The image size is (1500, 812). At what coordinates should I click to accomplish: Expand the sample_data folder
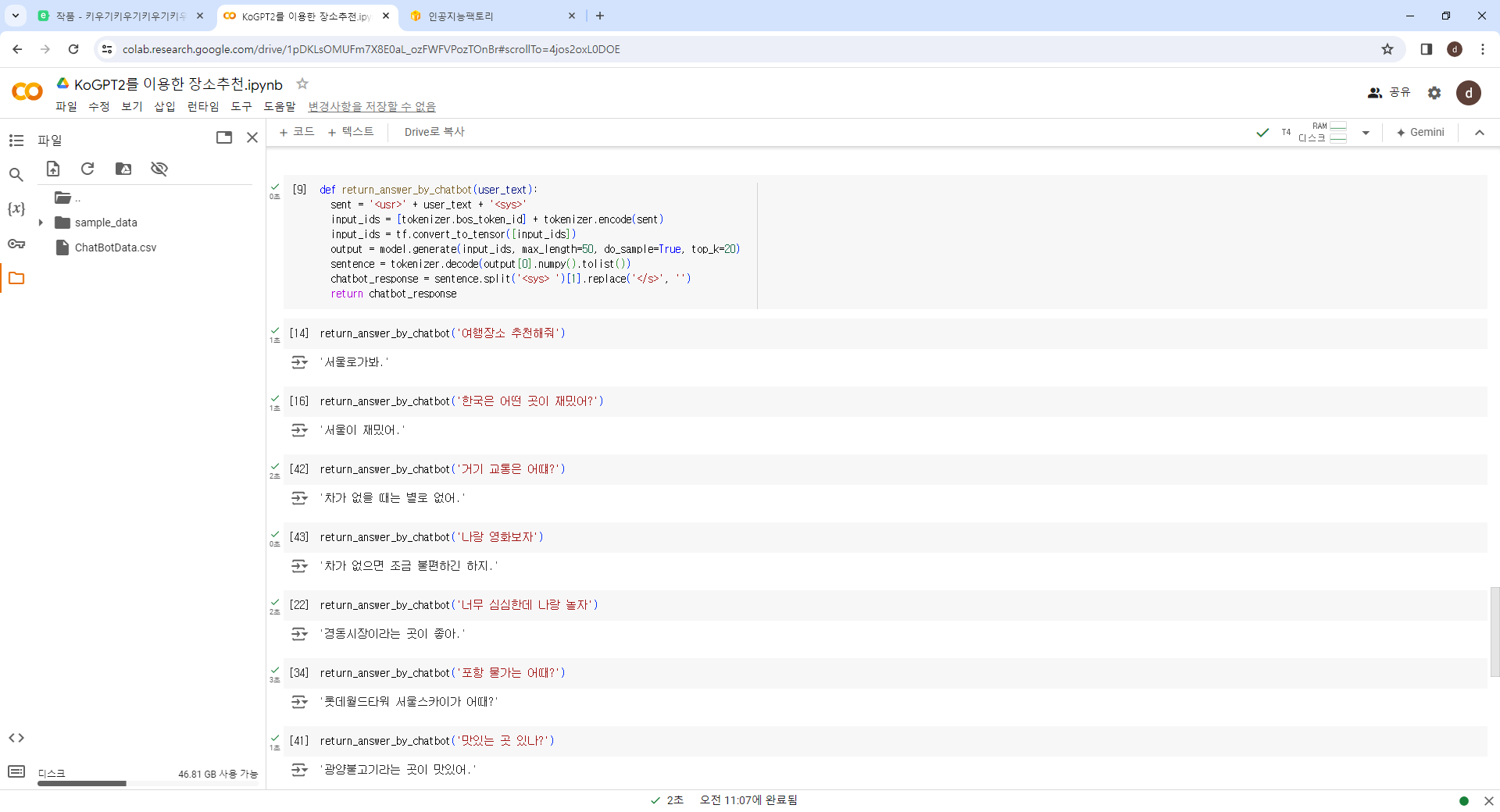click(41, 223)
